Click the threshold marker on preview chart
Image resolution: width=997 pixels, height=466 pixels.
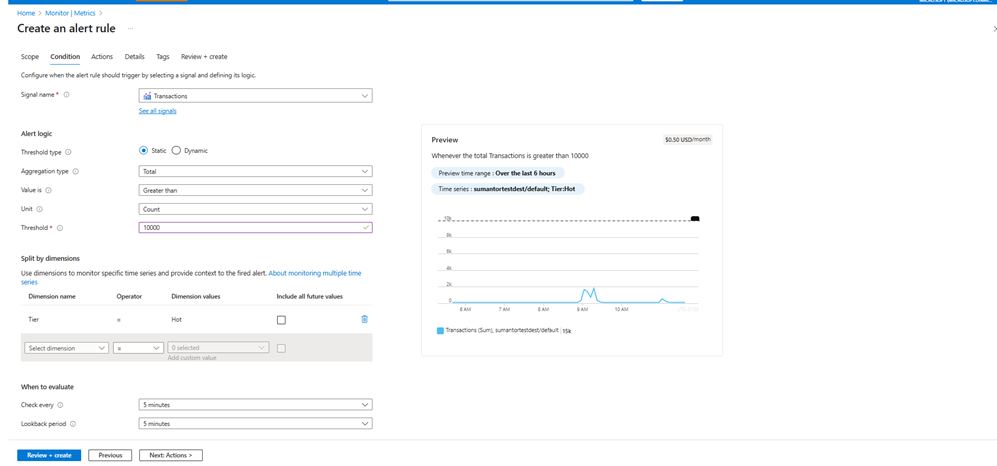695,219
